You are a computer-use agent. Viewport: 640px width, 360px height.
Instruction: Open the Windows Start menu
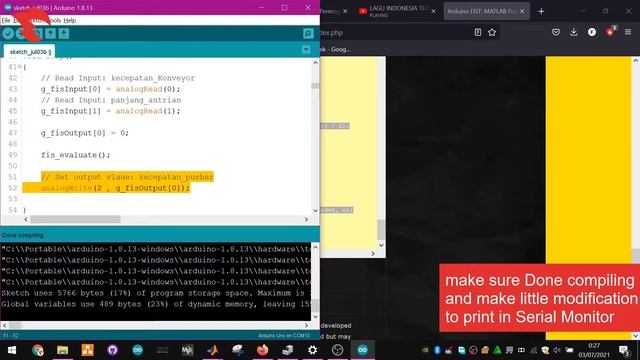click(x=12, y=350)
